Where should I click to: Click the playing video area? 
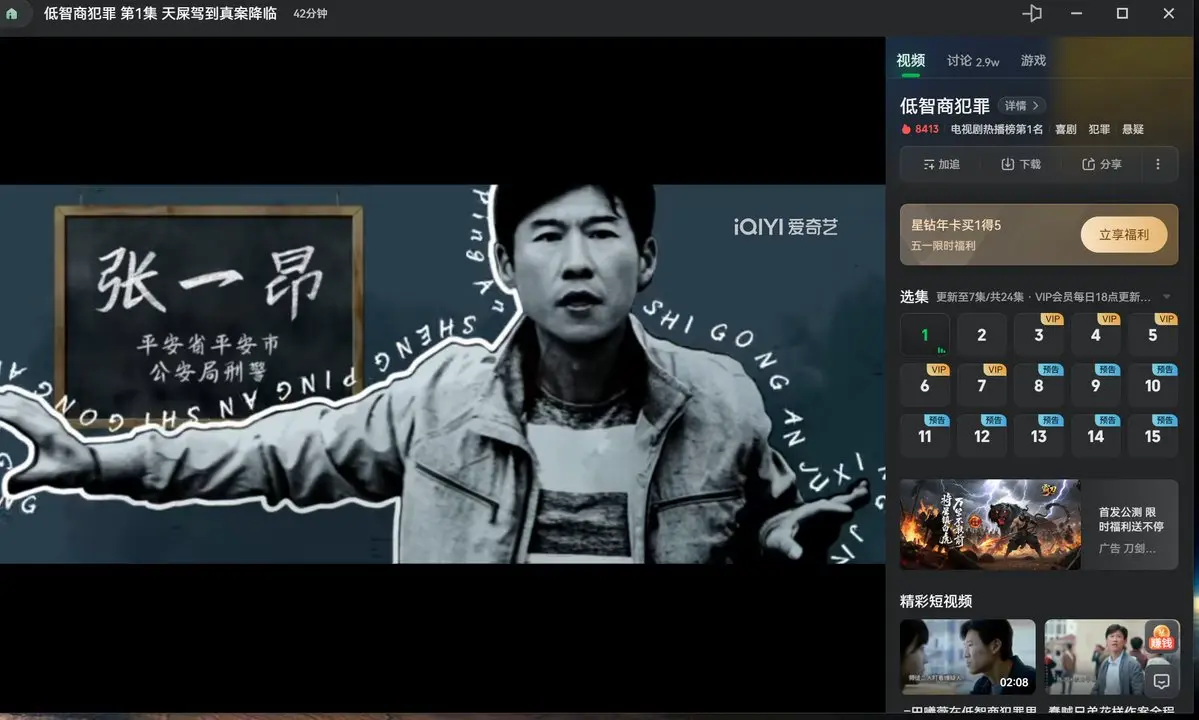tap(443, 375)
